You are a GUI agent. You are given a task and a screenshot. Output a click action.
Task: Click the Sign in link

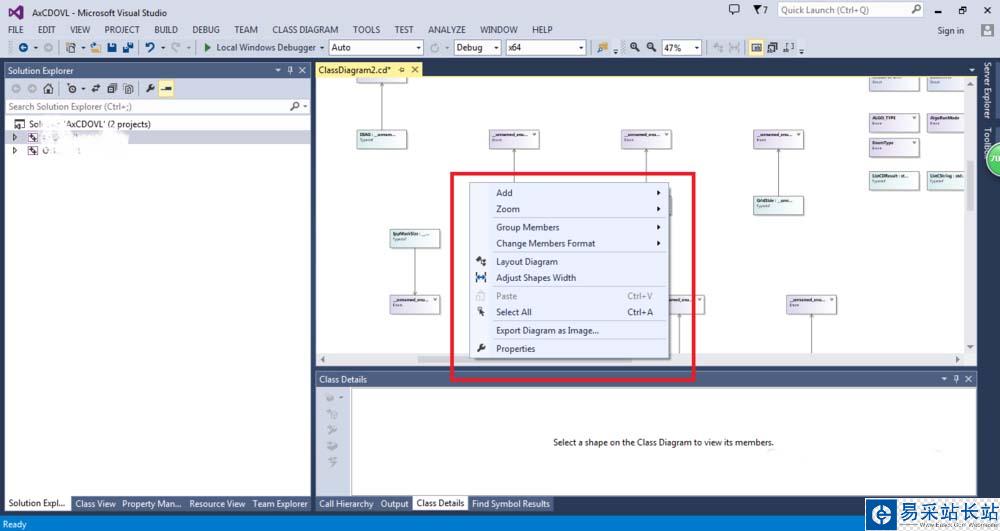tap(950, 31)
